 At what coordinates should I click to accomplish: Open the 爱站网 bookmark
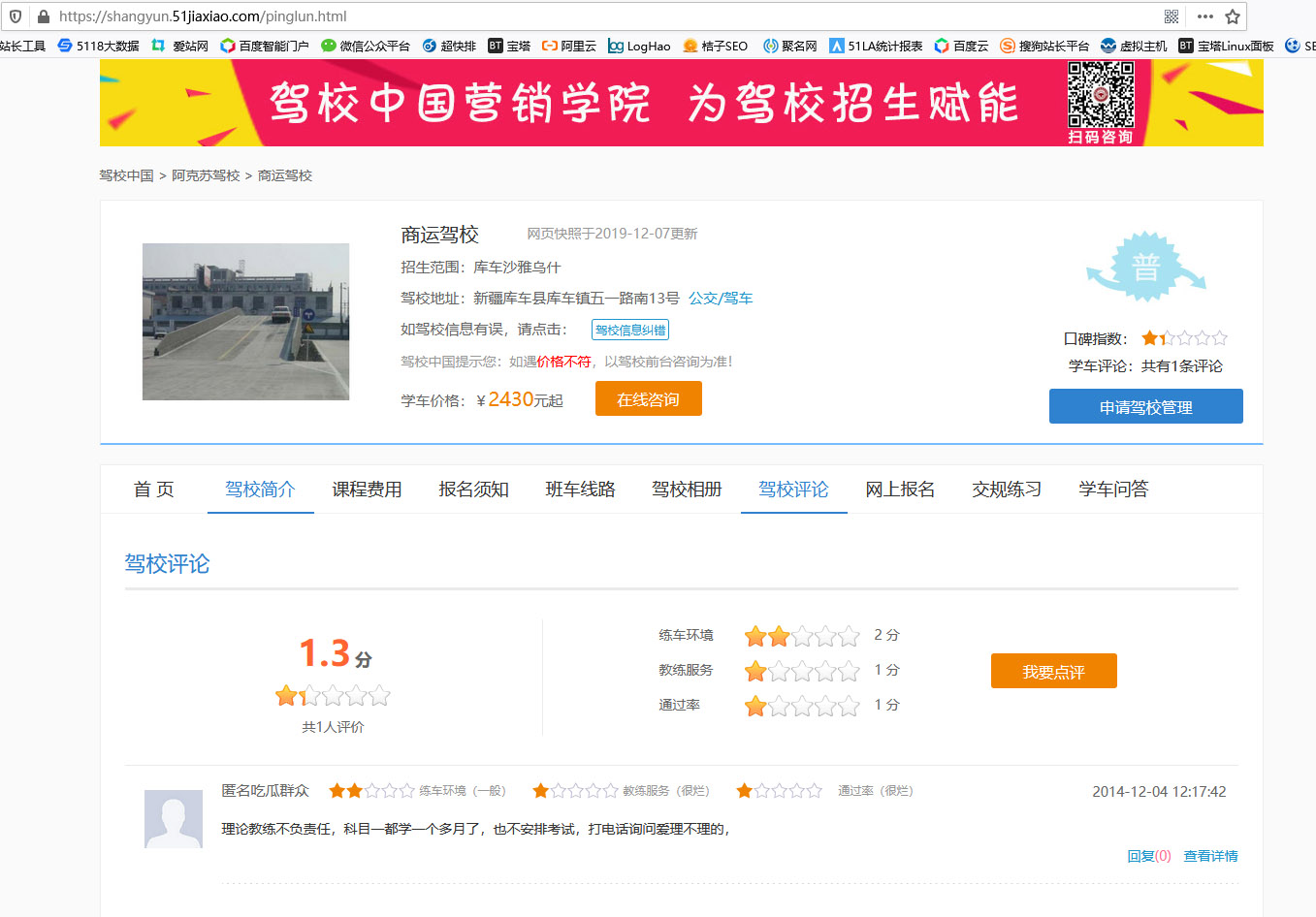click(180, 46)
